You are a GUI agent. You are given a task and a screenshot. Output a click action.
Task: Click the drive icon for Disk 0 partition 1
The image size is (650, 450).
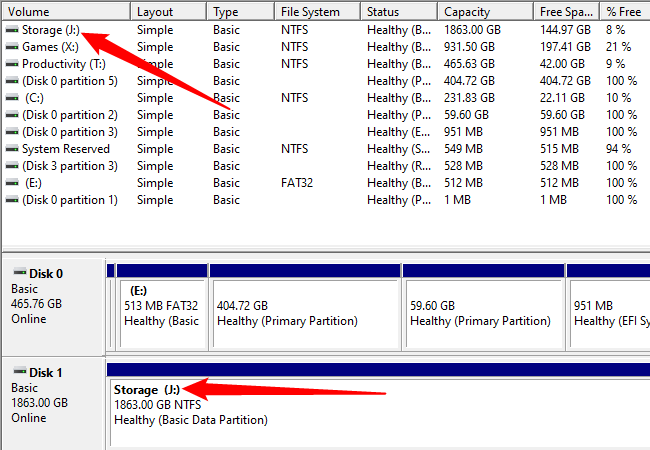12,200
